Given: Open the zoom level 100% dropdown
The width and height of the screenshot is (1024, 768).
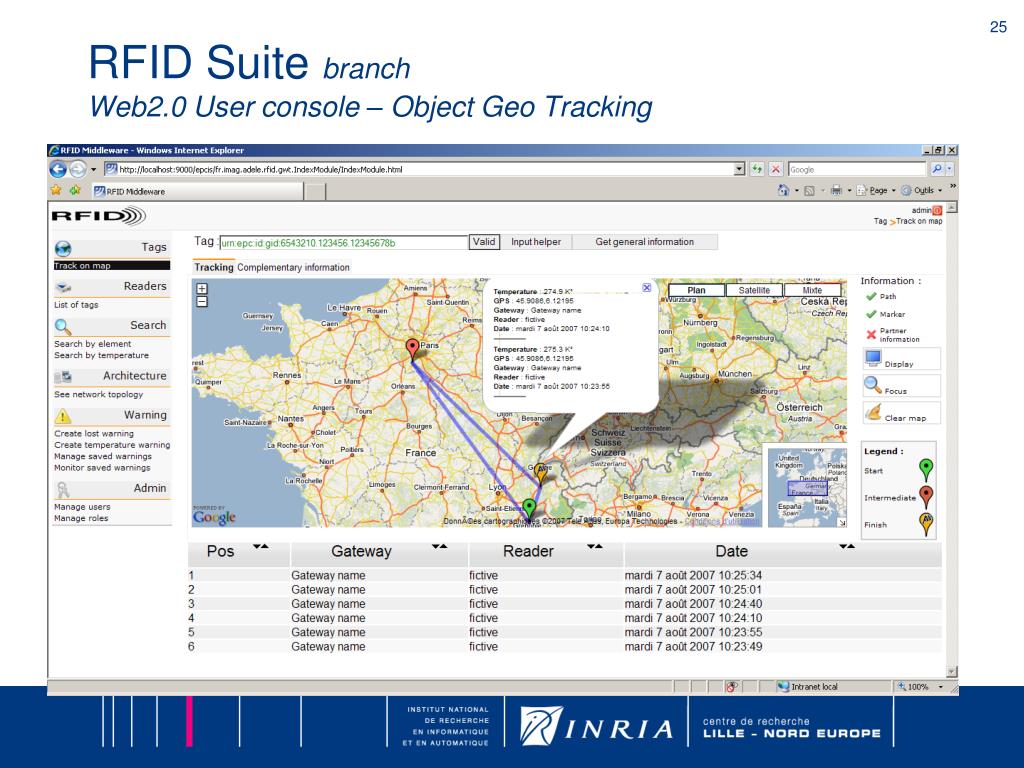Looking at the screenshot, I should point(941,687).
